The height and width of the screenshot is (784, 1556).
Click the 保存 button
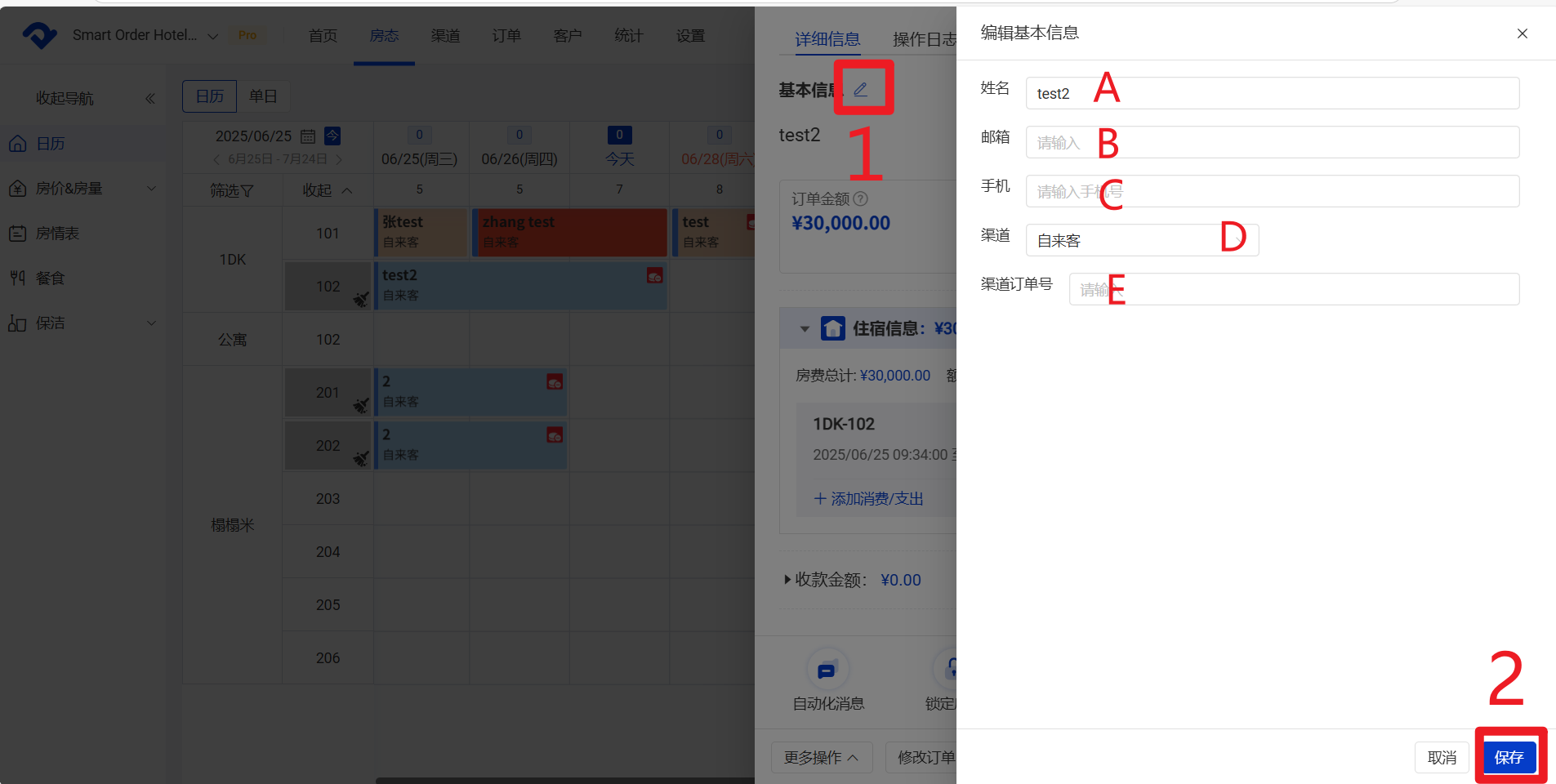1509,758
